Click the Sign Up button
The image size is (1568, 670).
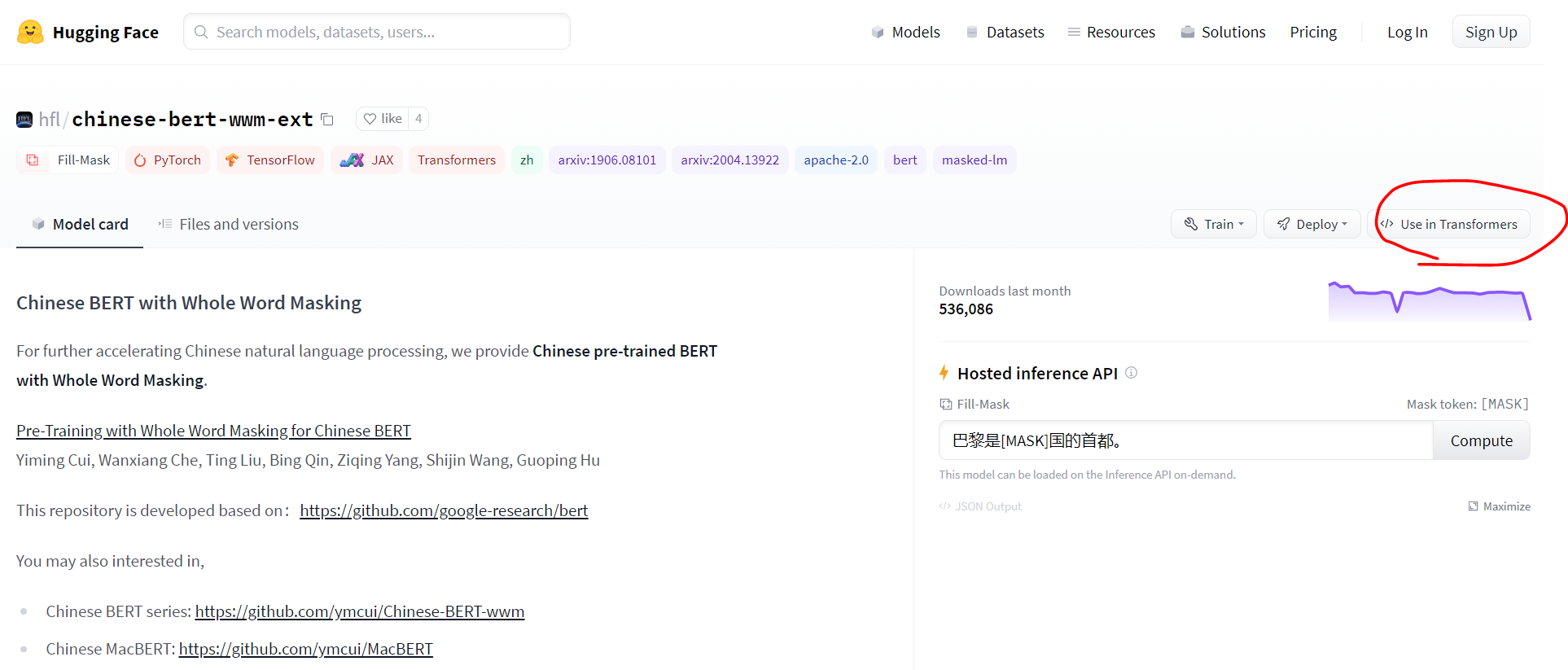pyautogui.click(x=1491, y=32)
